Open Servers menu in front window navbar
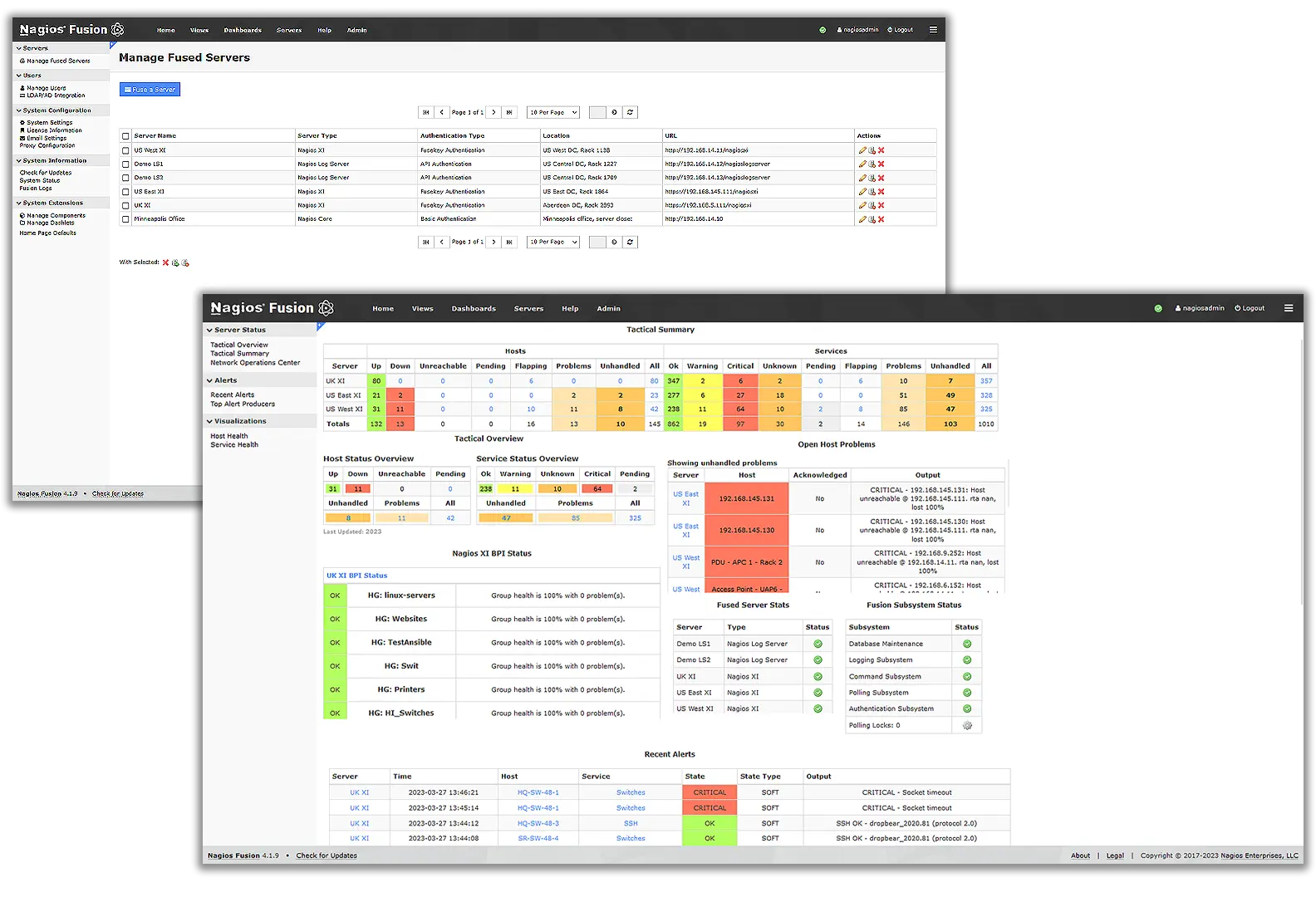Viewport: 1316px width, 897px height. [528, 308]
